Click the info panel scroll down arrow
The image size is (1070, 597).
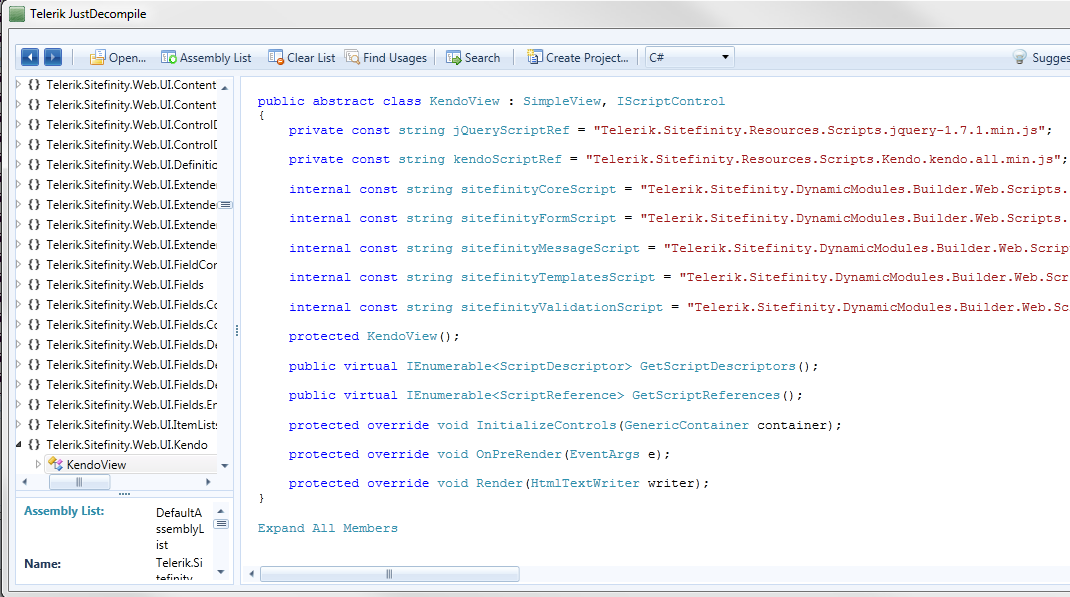pyautogui.click(x=220, y=572)
